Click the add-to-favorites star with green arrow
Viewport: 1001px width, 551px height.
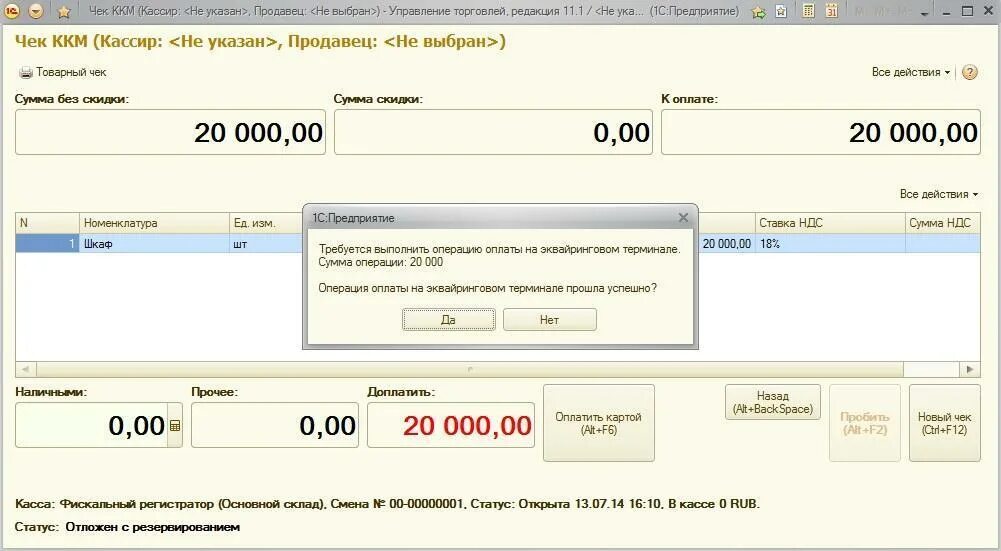758,11
